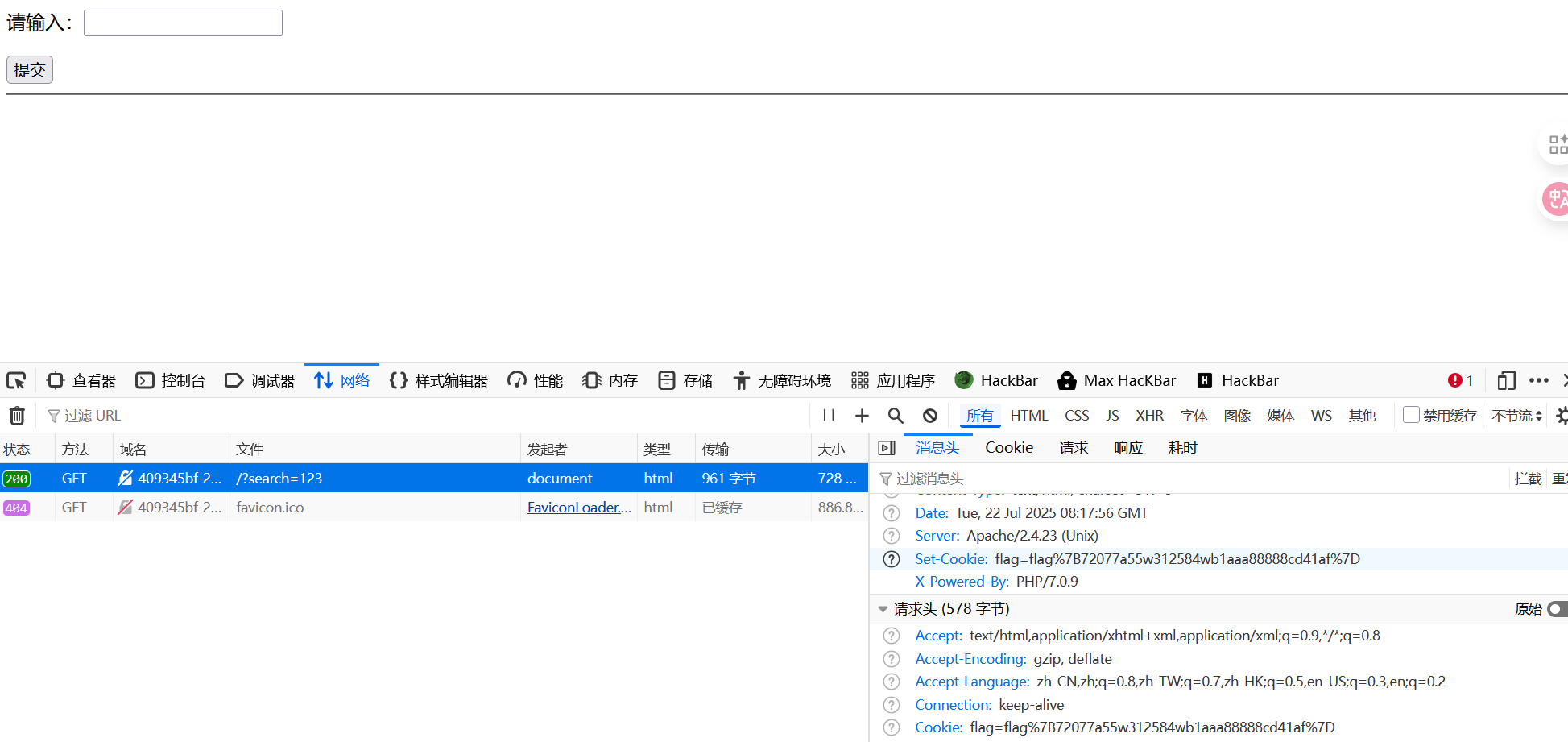Click the 拦截 block button

pyautogui.click(x=1528, y=479)
